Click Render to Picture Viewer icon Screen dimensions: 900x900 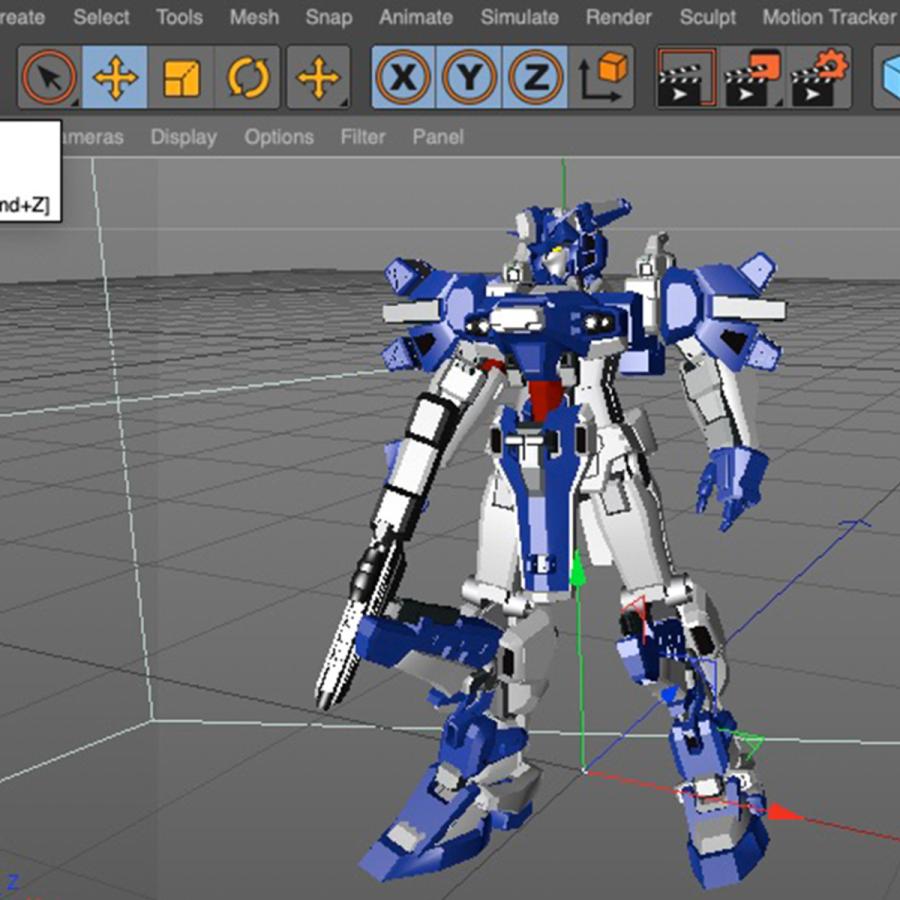coord(753,78)
